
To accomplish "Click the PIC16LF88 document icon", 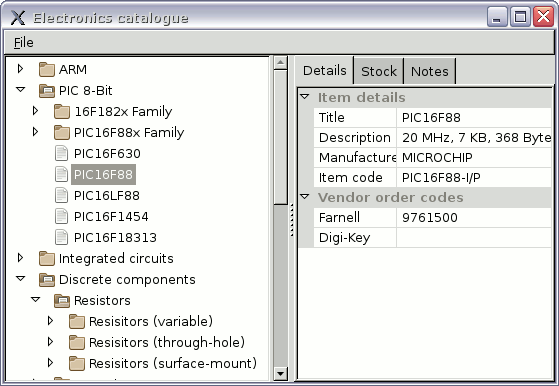I will coord(61,196).
